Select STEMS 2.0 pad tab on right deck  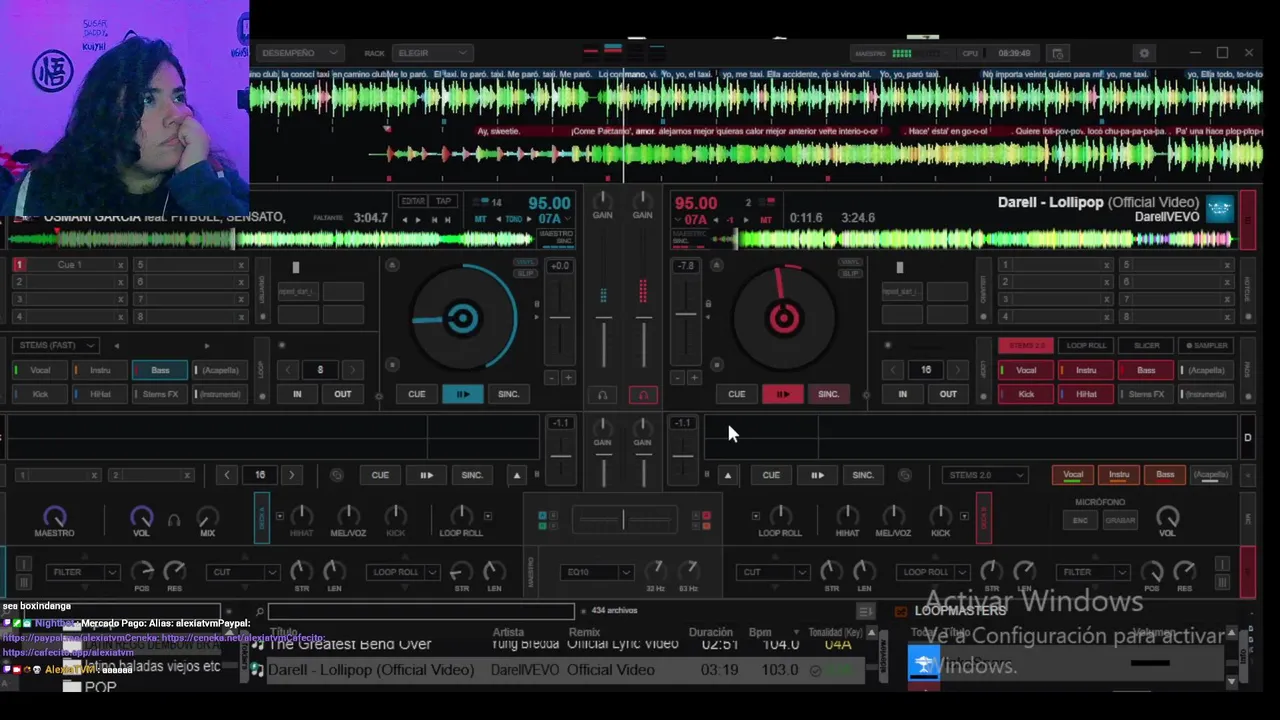1026,345
